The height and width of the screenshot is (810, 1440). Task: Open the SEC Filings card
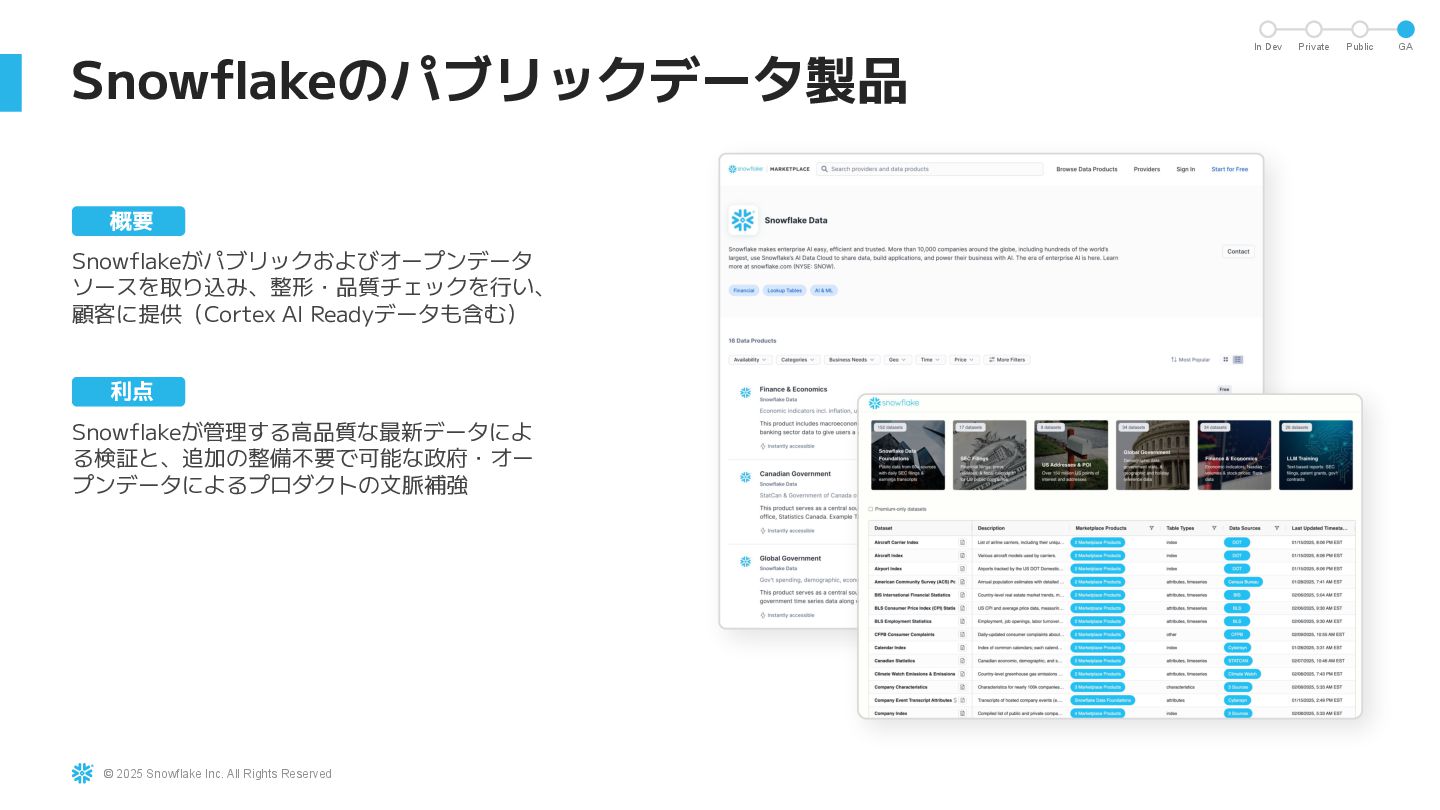tap(989, 455)
